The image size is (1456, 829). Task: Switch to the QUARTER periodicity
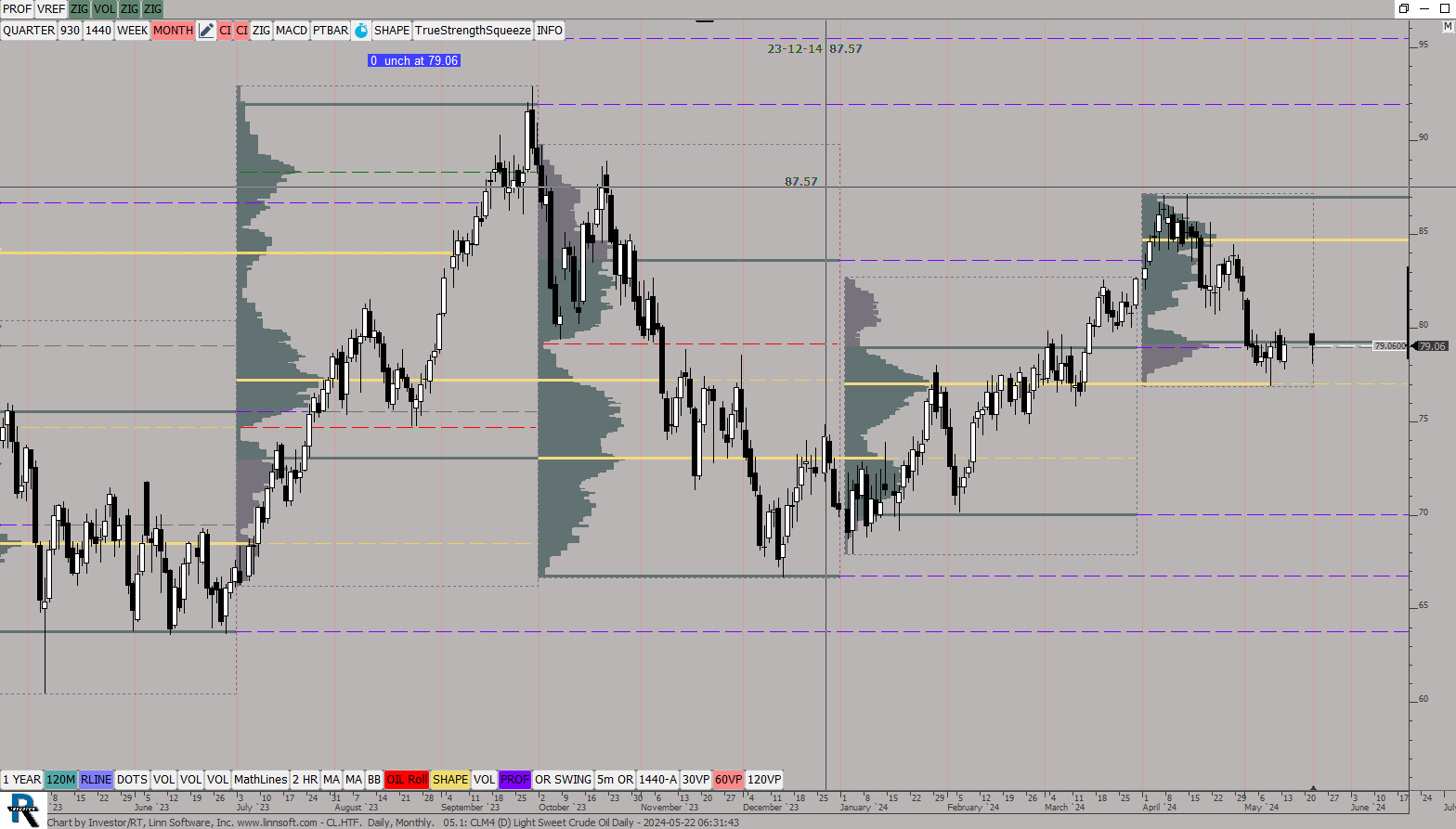click(29, 31)
